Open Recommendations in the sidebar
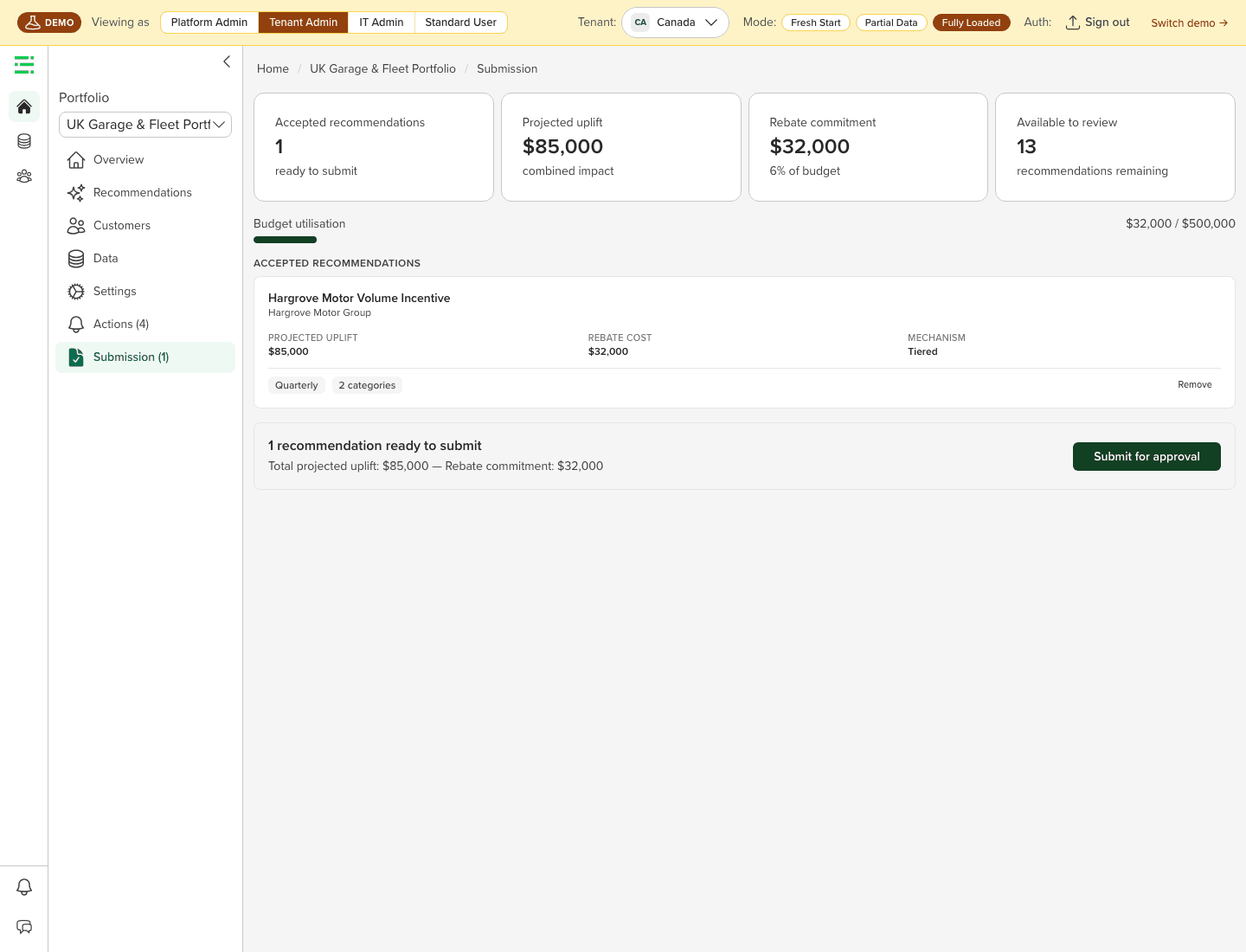Image resolution: width=1246 pixels, height=952 pixels. [145, 193]
